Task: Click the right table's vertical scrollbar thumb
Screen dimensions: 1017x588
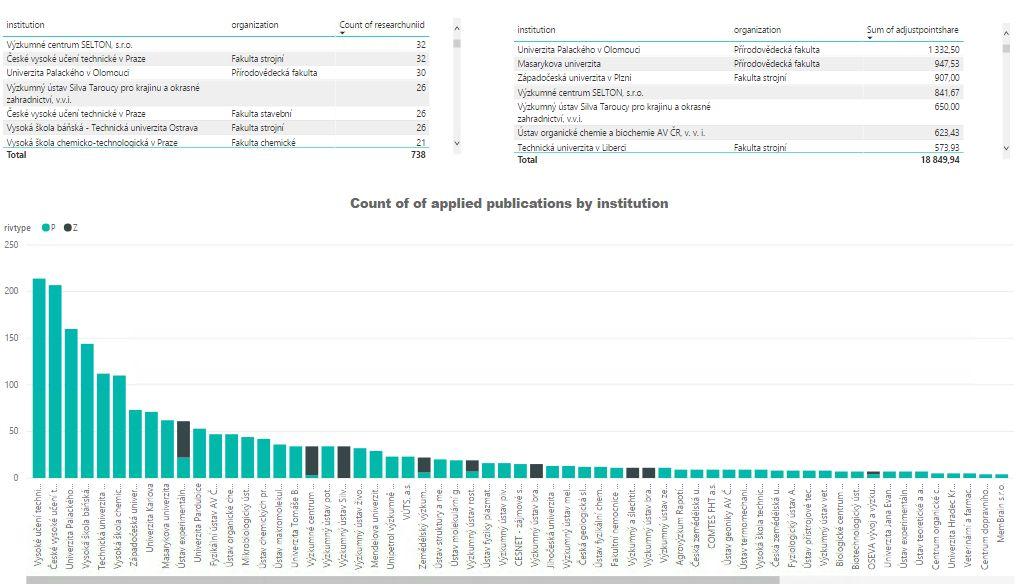Action: coord(1006,49)
